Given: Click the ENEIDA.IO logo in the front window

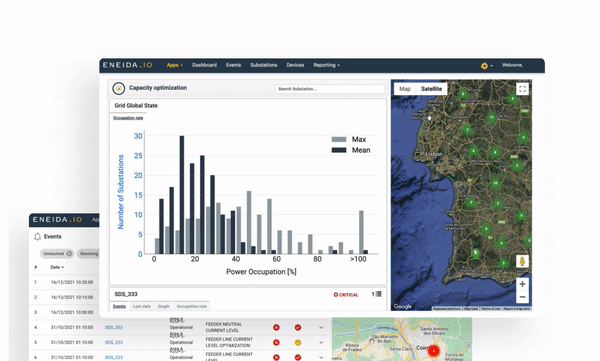Looking at the screenshot, I should tap(127, 65).
